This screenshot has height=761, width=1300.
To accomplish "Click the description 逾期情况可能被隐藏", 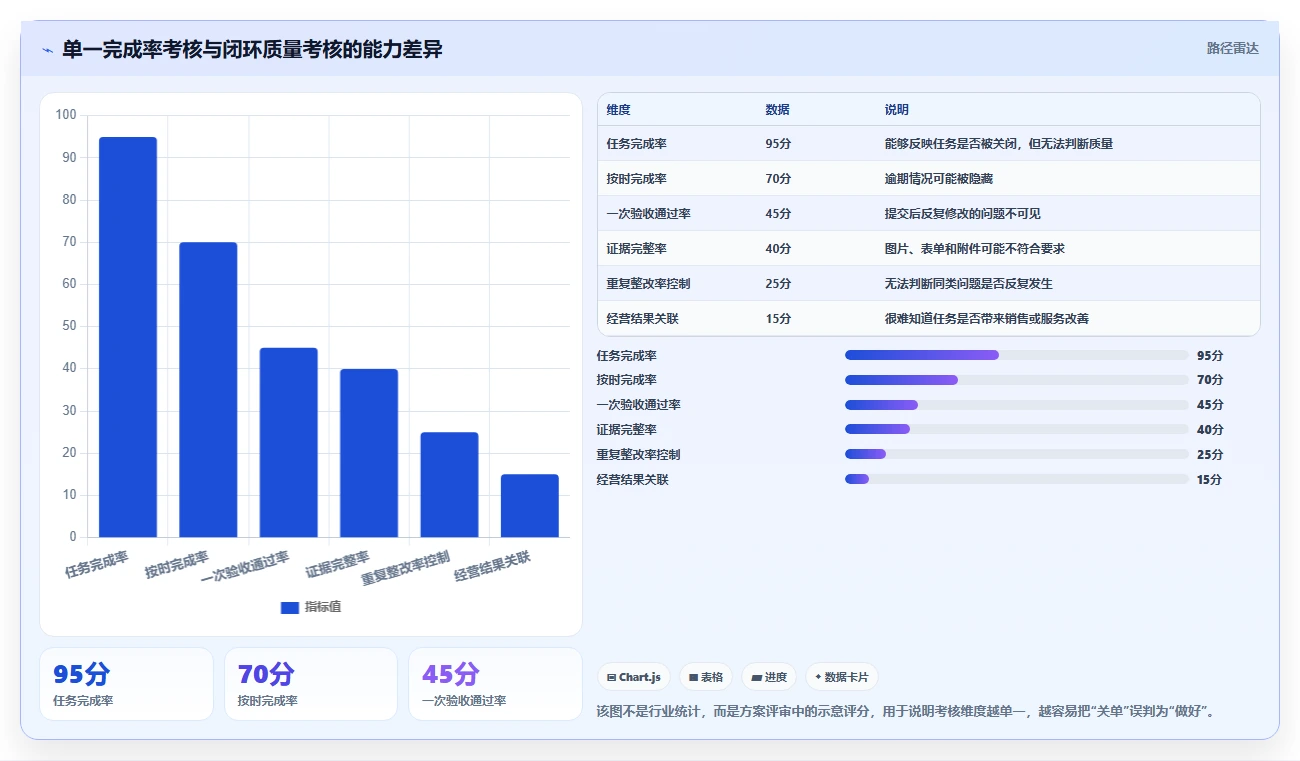I will (939, 179).
